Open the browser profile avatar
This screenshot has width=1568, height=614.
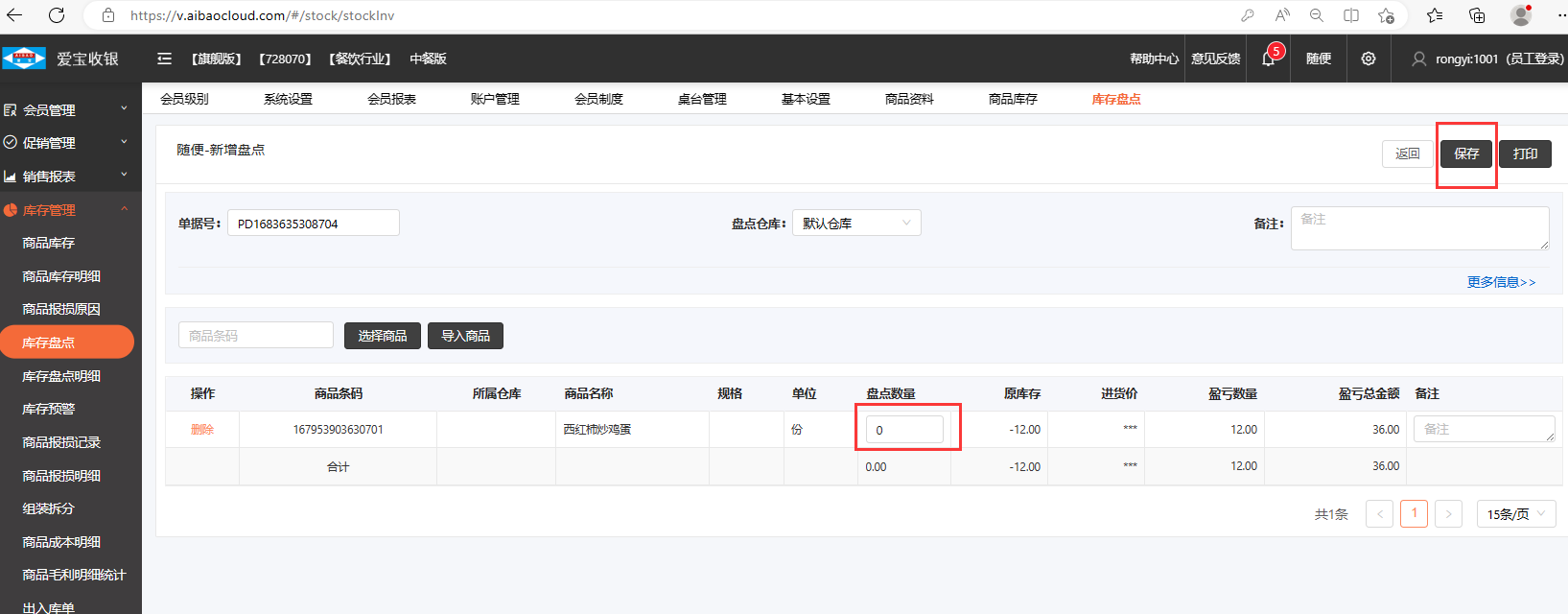click(x=1521, y=15)
